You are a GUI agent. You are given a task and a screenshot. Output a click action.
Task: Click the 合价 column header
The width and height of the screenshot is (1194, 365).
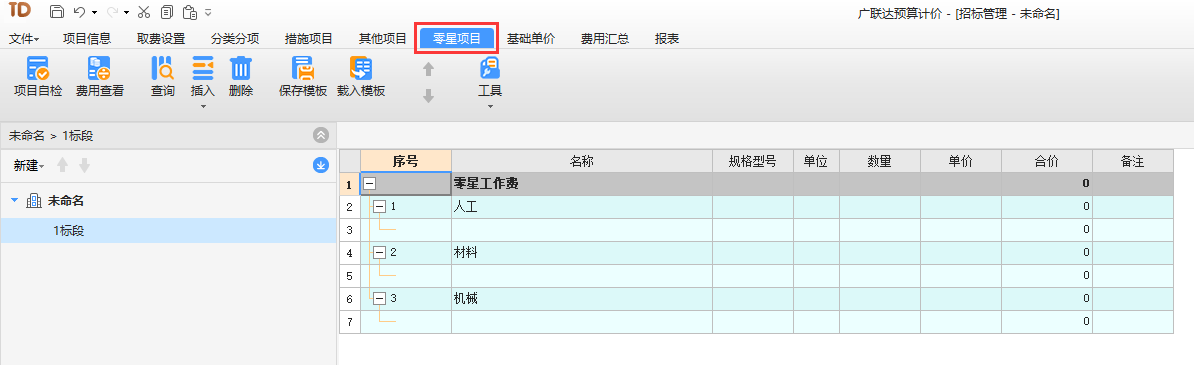[x=1046, y=161]
